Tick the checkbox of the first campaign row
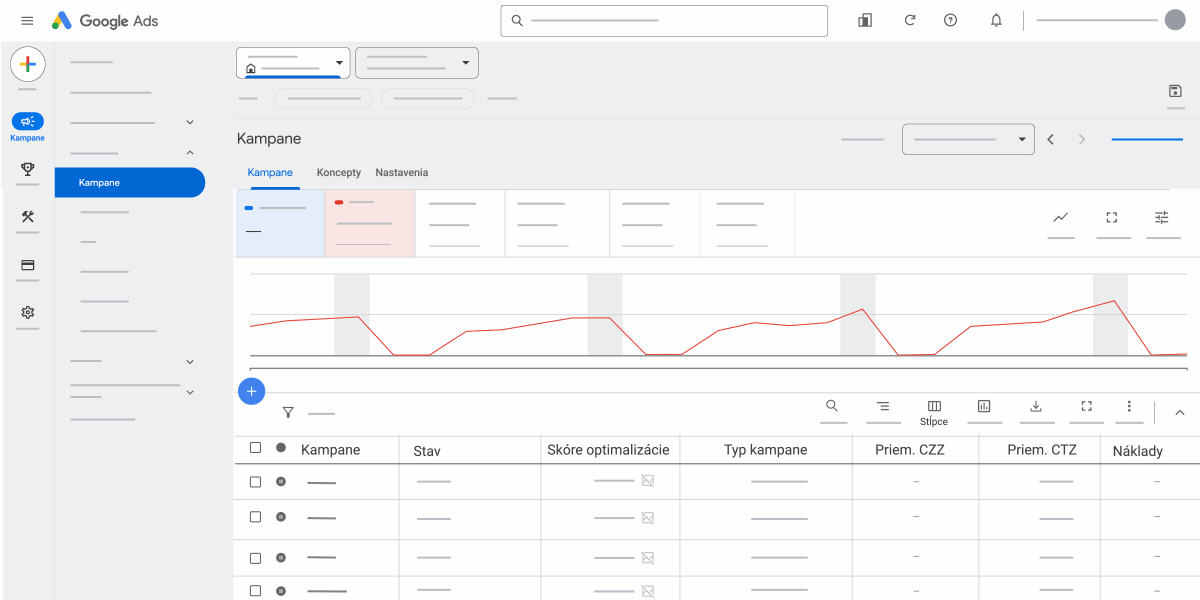This screenshot has width=1200, height=600. tap(255, 482)
